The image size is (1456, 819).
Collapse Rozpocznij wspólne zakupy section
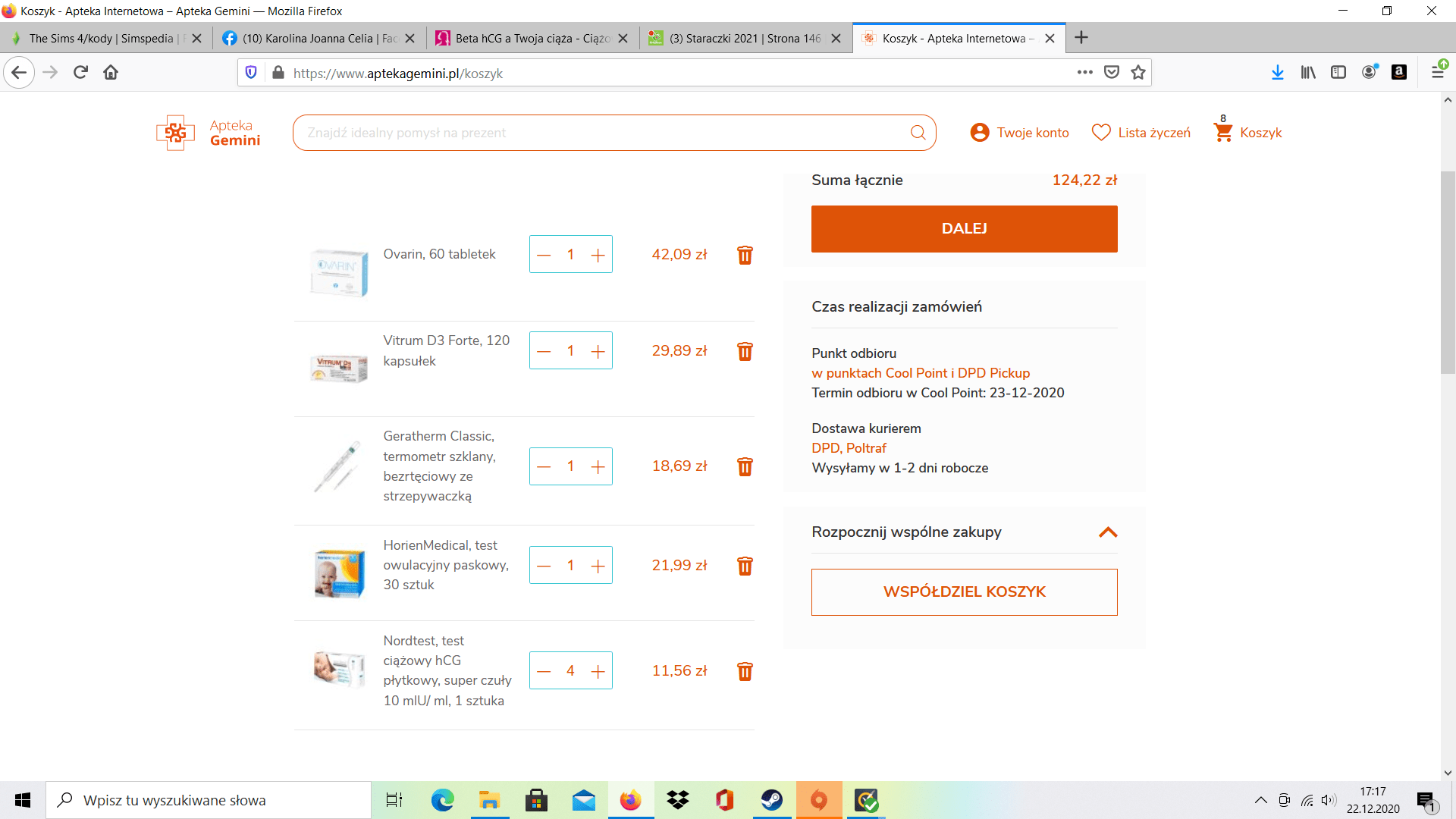[x=1108, y=532]
